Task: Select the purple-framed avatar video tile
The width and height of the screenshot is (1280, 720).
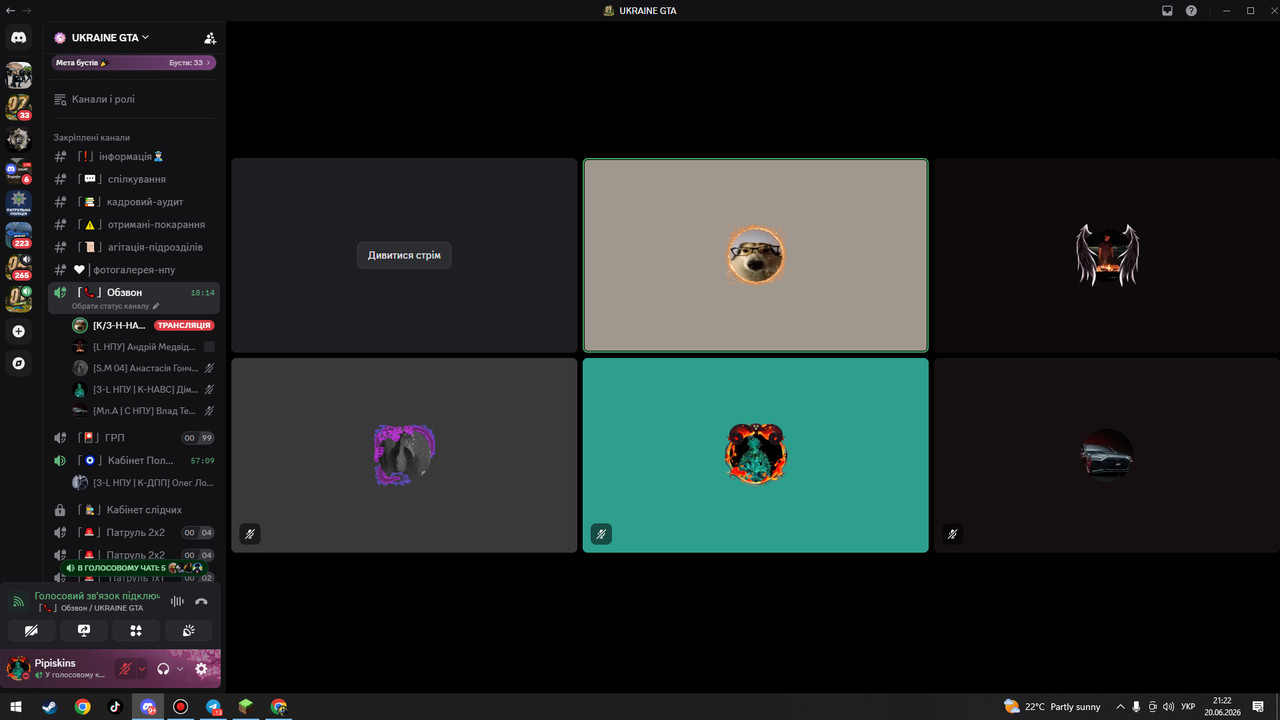Action: (404, 455)
